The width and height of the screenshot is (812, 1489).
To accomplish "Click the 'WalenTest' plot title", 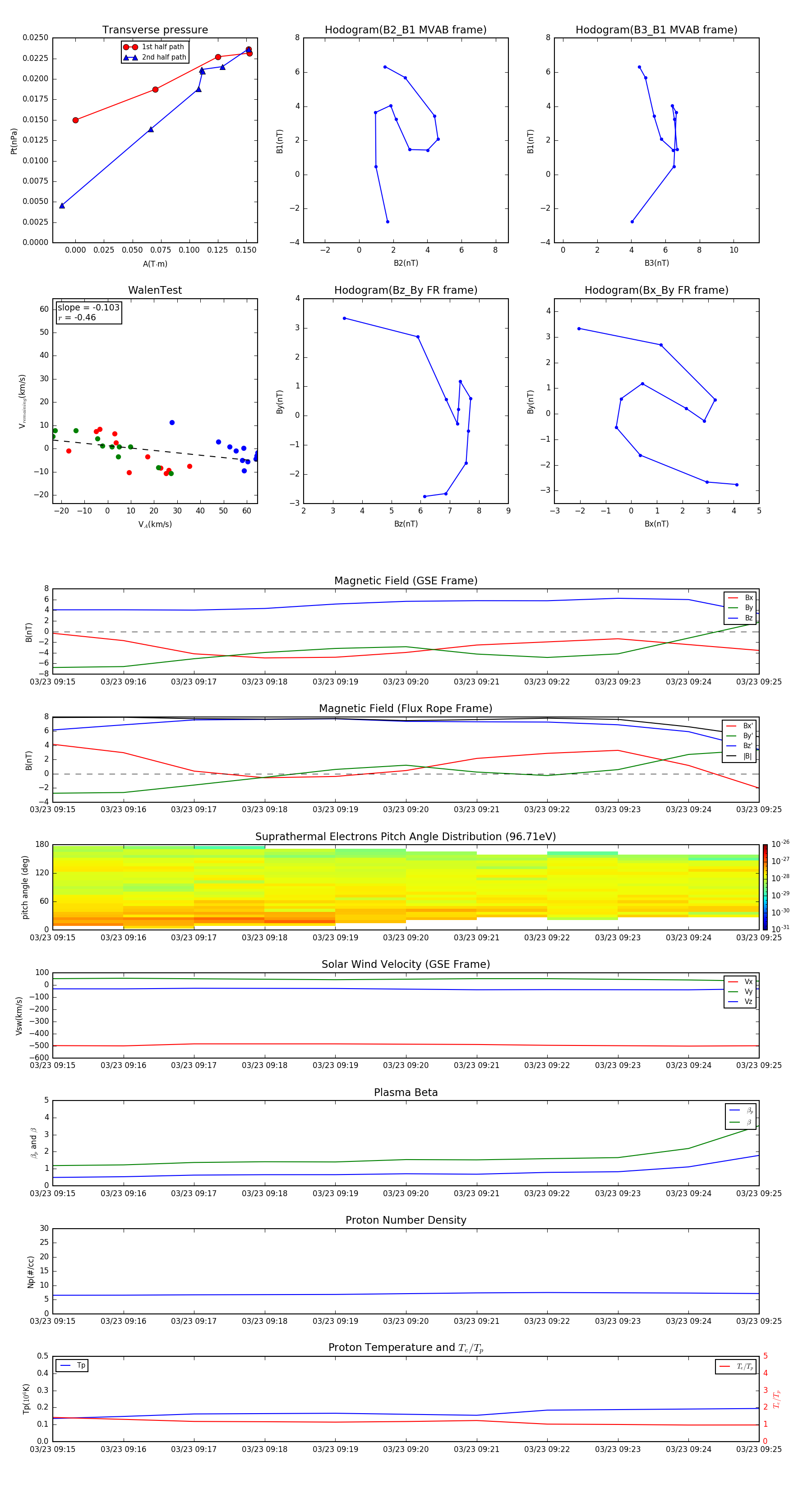I will click(x=155, y=290).
